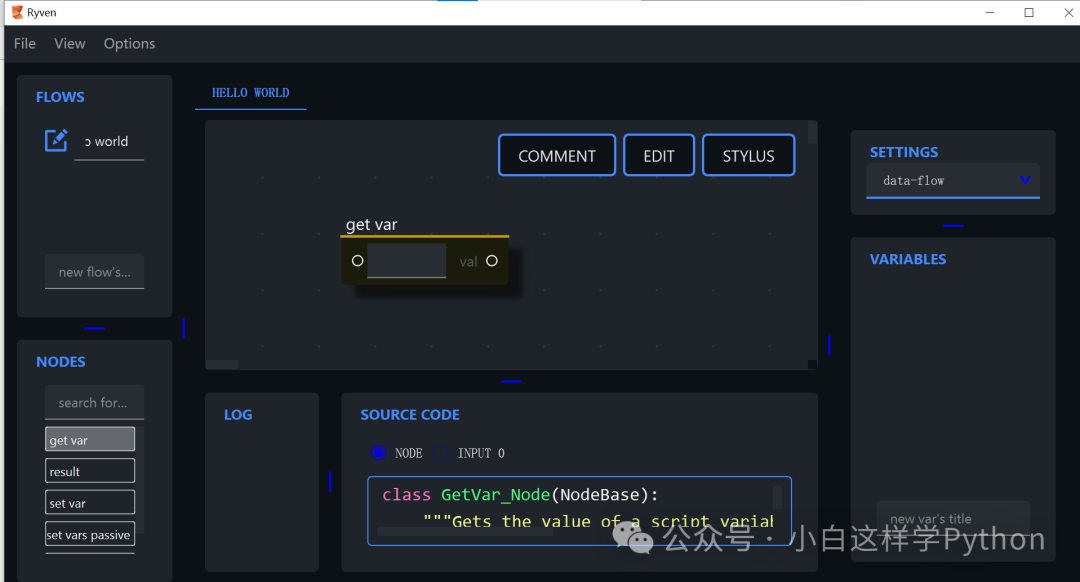Click the canvas vertical scrollbar handle
This screenshot has width=1080, height=582.
point(812,132)
